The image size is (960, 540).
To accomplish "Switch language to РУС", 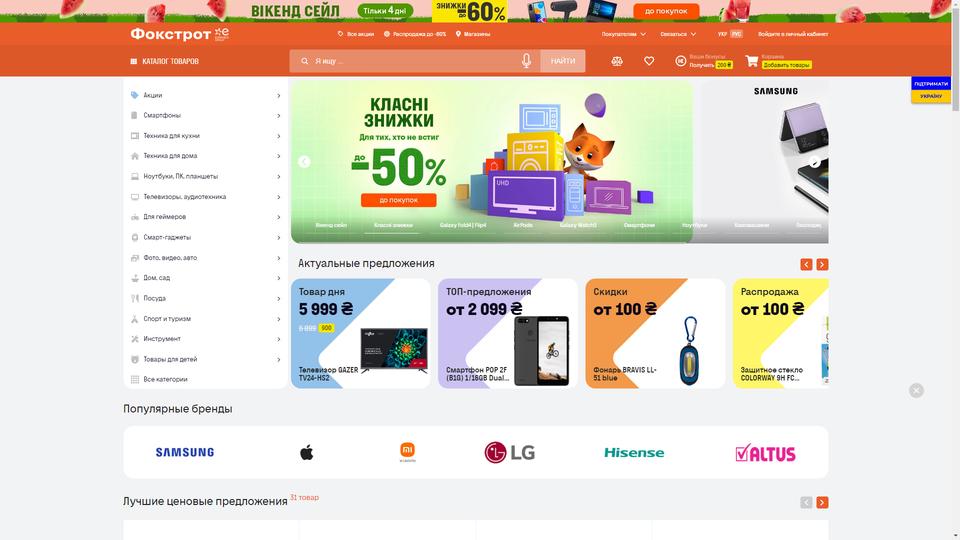I will 736,34.
